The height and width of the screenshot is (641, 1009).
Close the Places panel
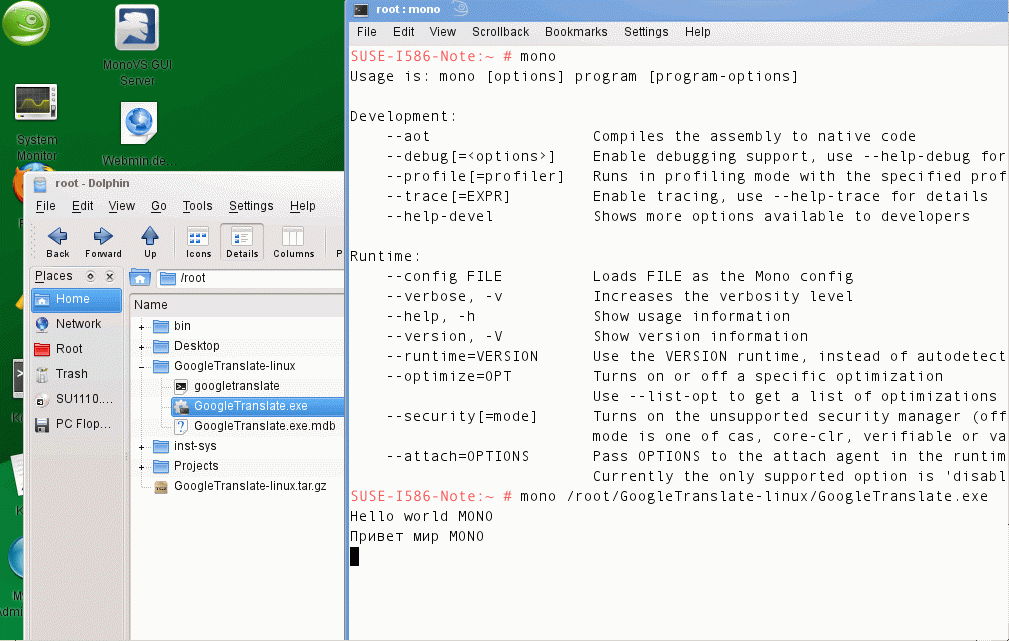pos(110,276)
